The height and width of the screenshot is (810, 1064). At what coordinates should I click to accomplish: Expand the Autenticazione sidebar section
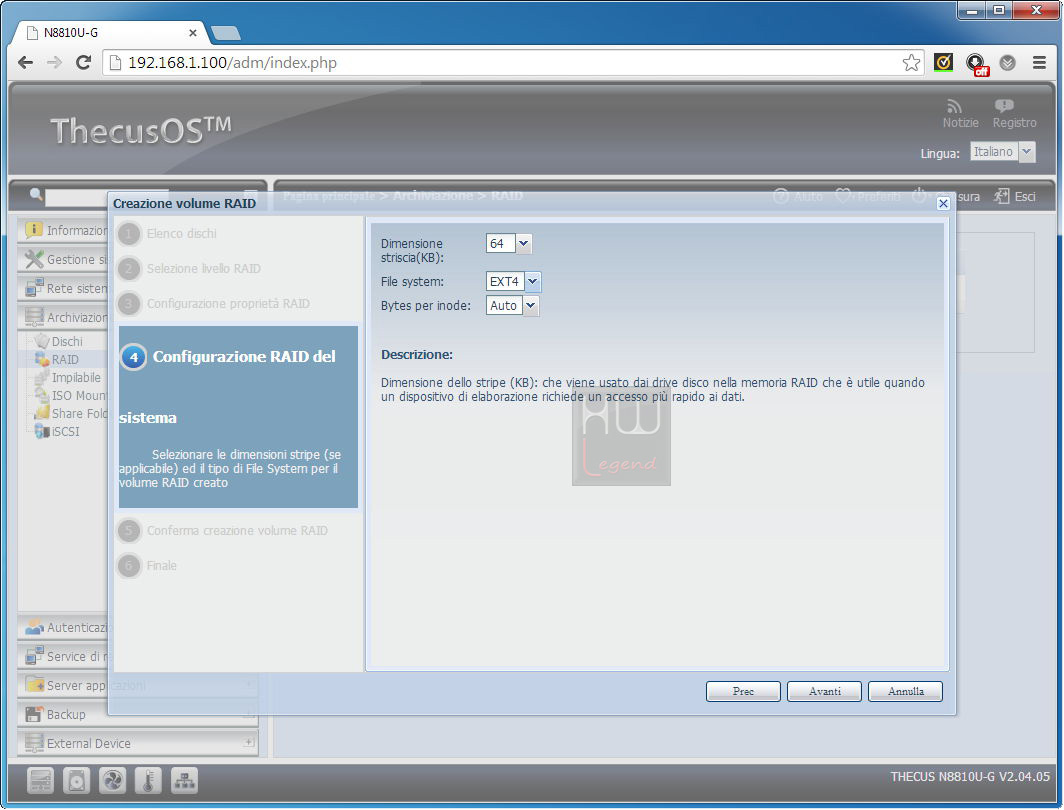(x=64, y=628)
